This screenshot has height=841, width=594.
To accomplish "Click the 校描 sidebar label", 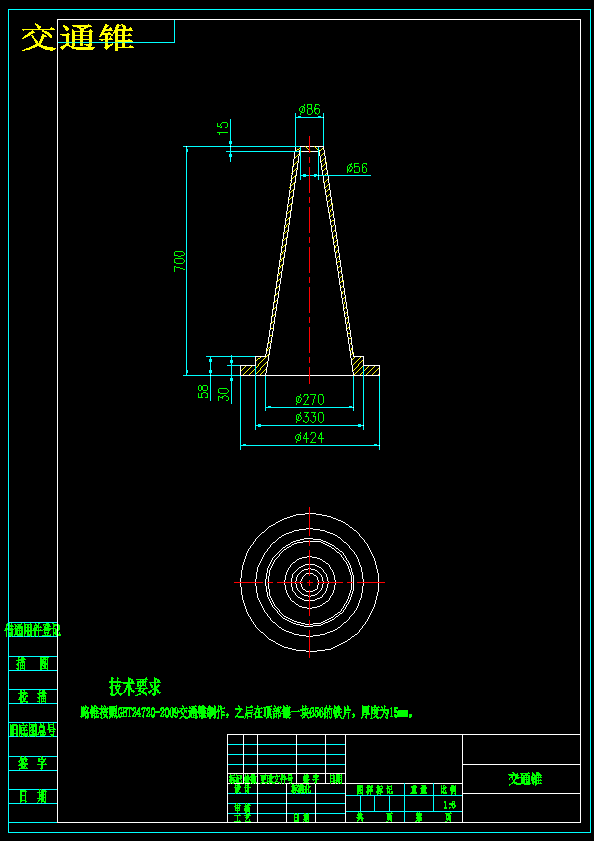I will click(32, 697).
